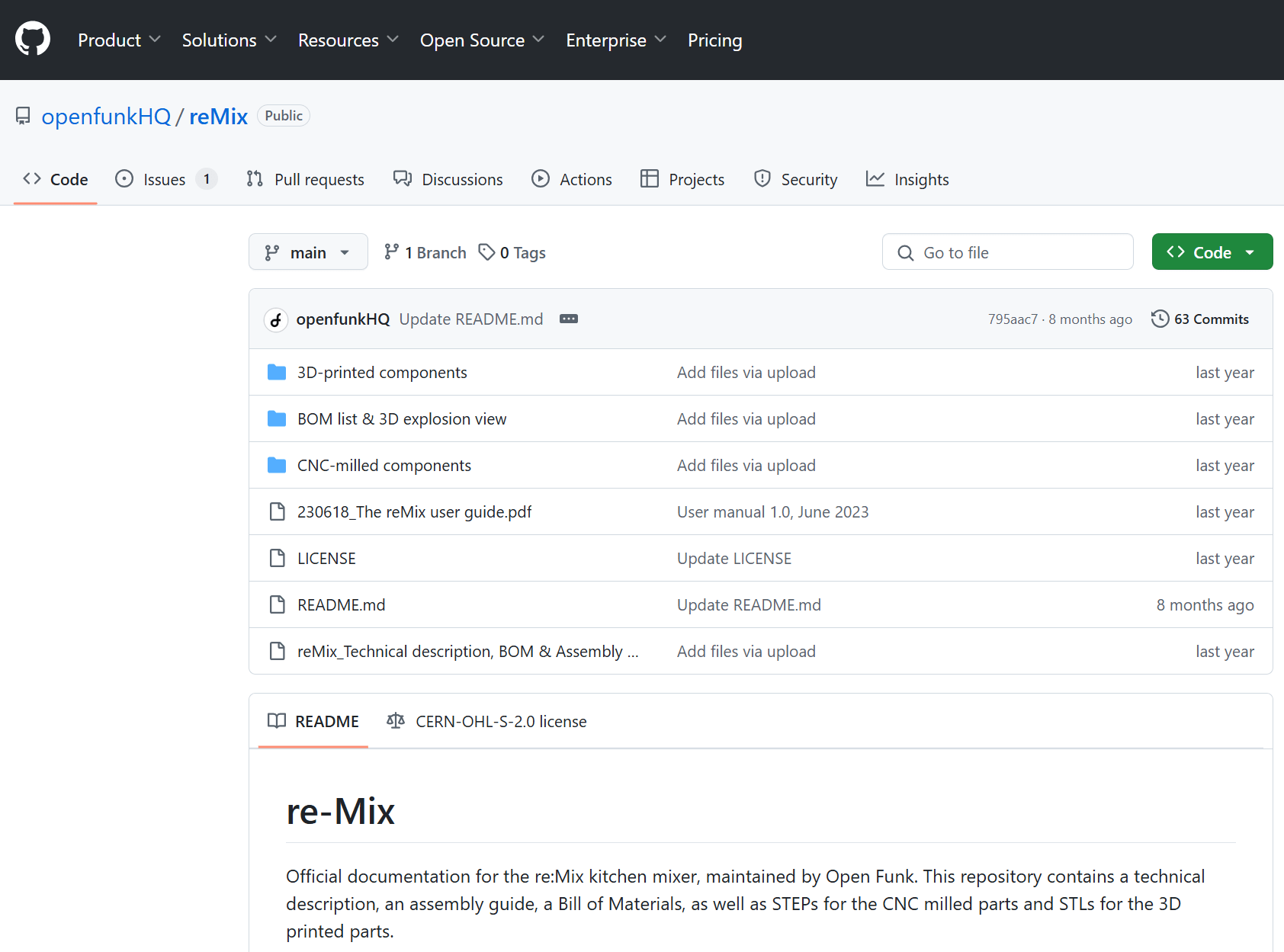1284x952 pixels.
Task: Switch to the Projects tab
Action: pos(682,179)
